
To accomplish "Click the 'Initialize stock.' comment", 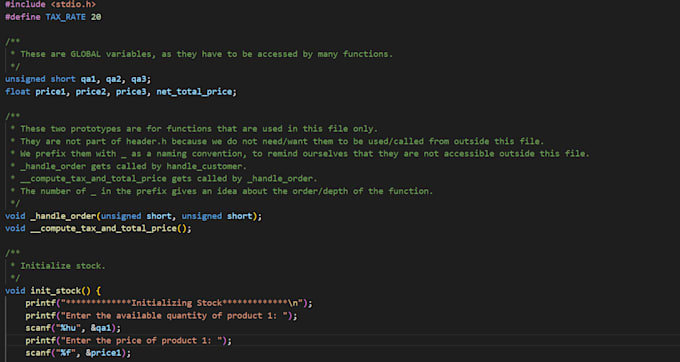I will [63, 266].
